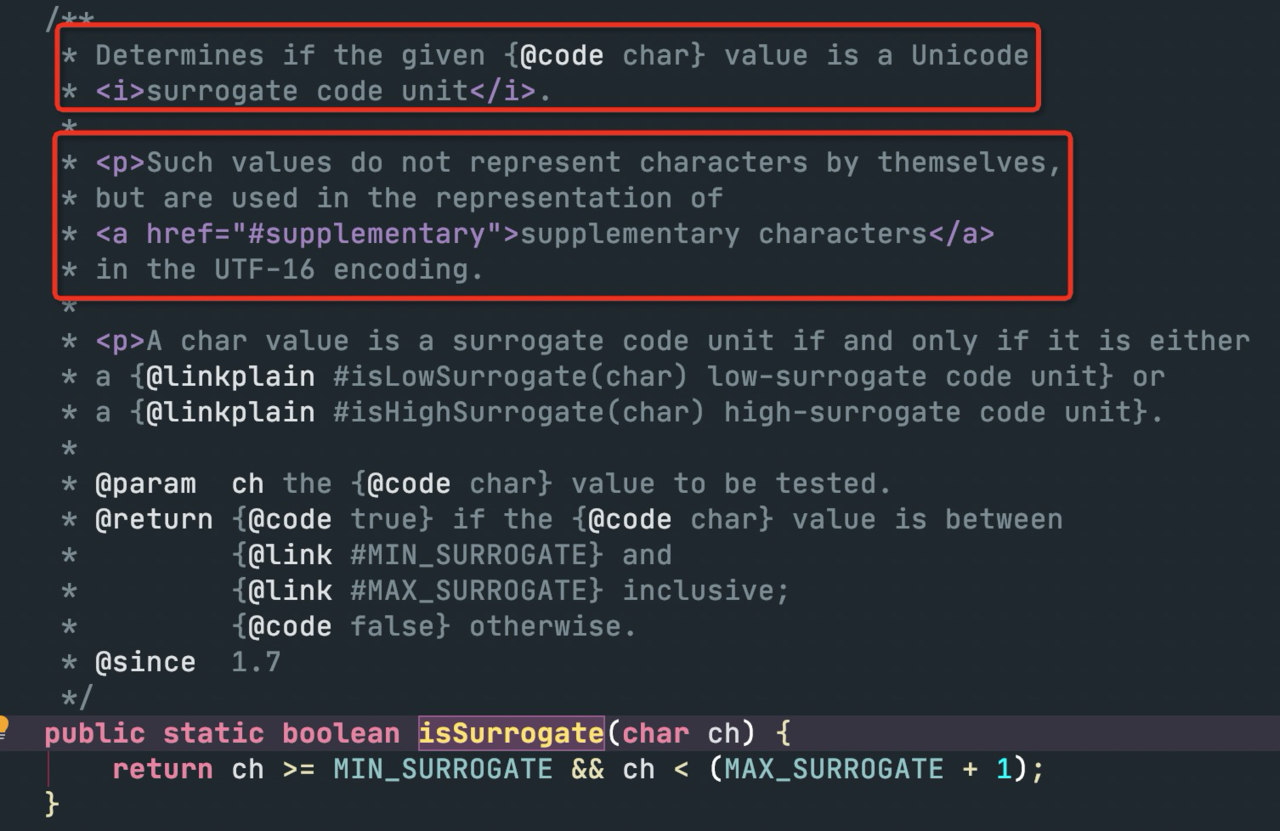Click the method's closing curly brace
The height and width of the screenshot is (831, 1280).
tap(52, 803)
